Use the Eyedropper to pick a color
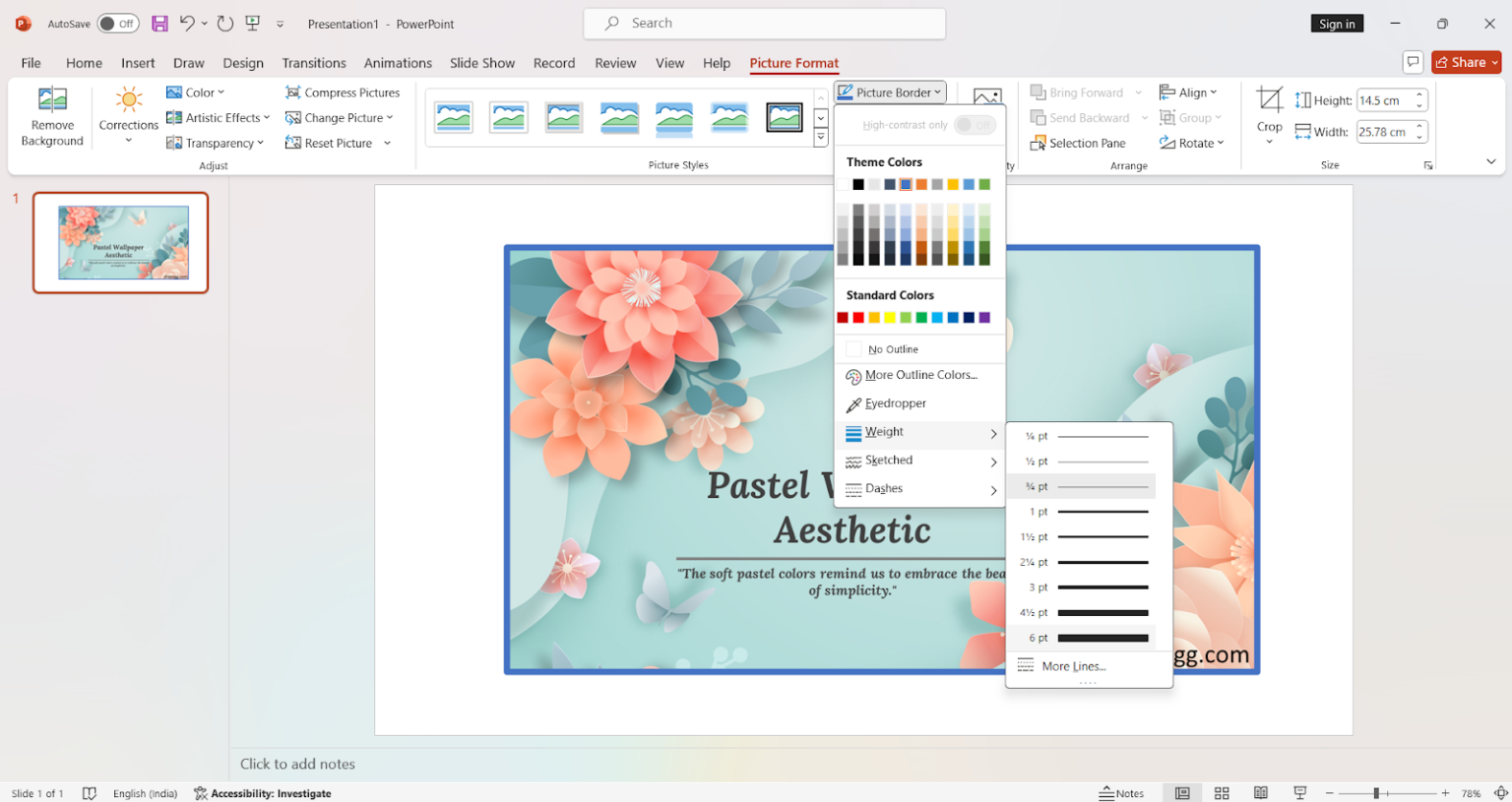1512x802 pixels. point(894,402)
